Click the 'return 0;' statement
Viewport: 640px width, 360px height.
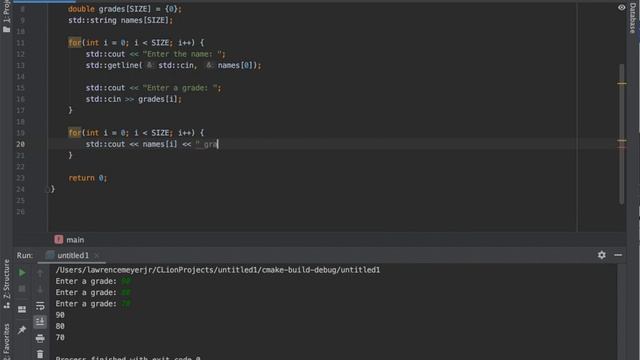[88, 178]
